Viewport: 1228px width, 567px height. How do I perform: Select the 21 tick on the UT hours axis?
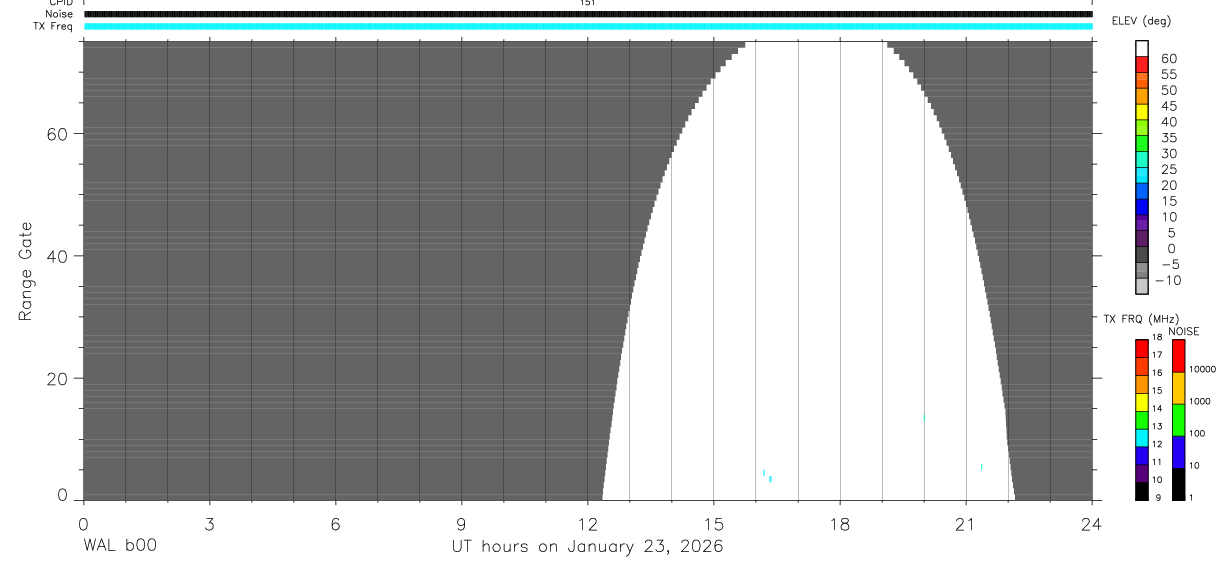(965, 523)
